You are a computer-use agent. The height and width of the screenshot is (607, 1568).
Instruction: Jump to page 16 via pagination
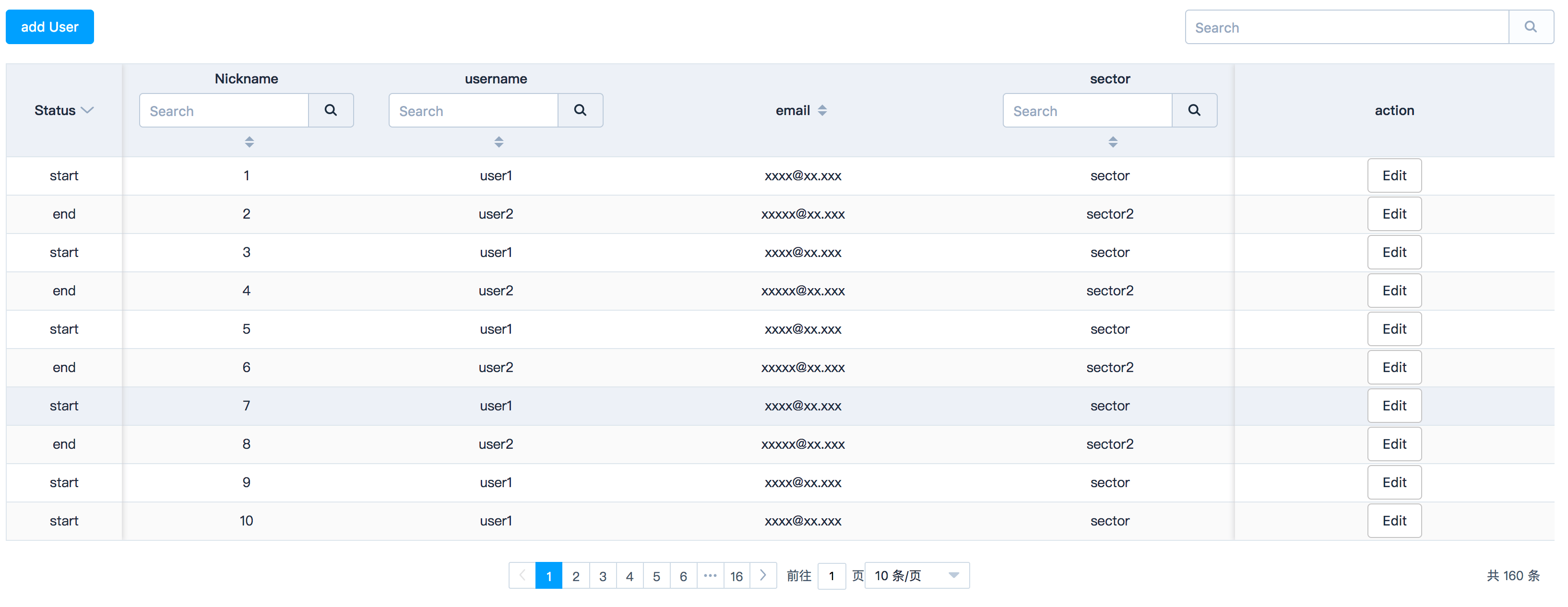tap(736, 575)
